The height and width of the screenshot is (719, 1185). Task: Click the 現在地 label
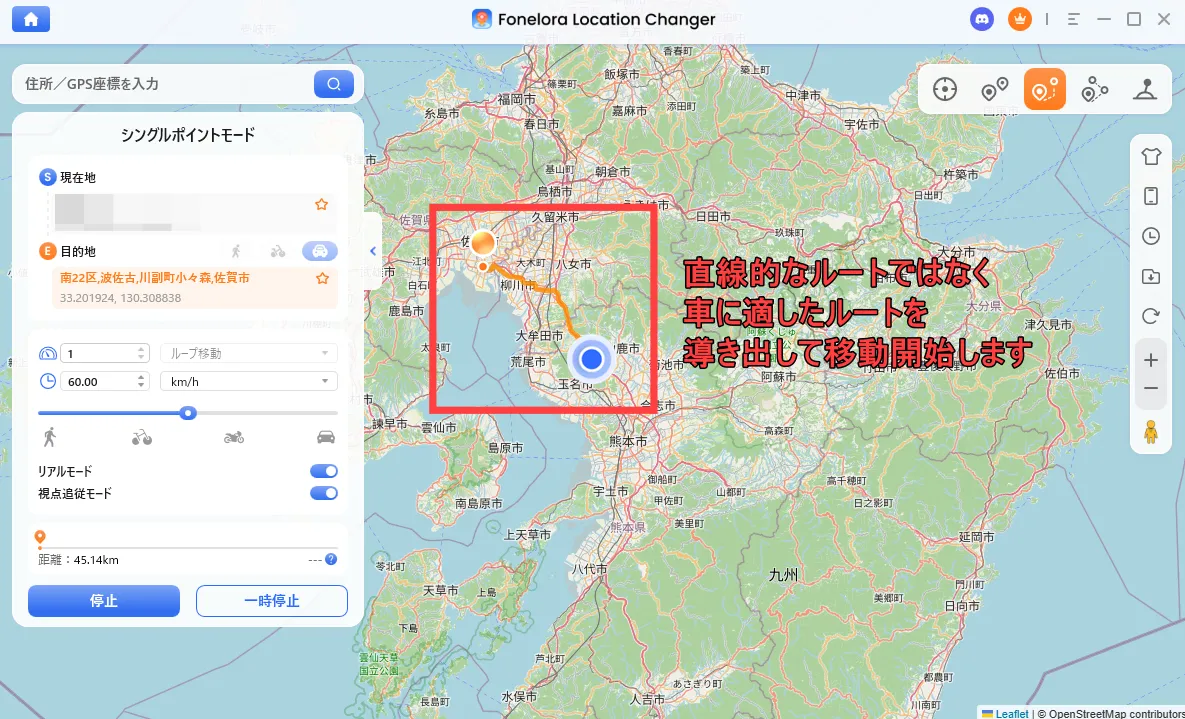78,178
